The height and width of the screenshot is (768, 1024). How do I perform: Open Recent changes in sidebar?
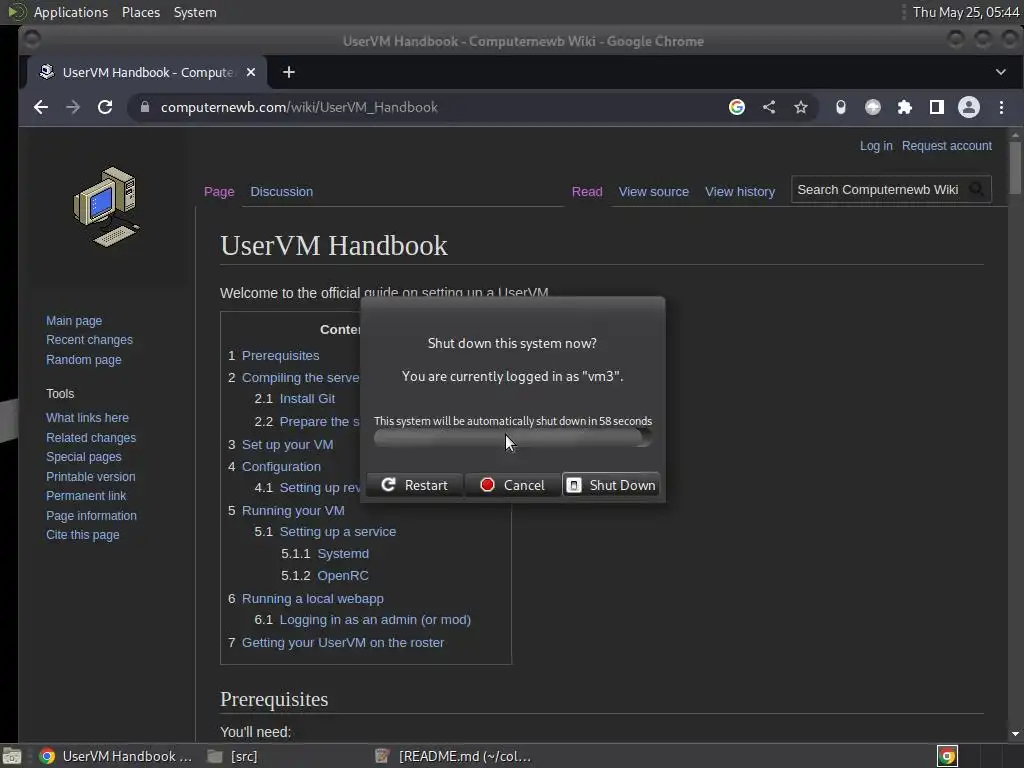89,340
